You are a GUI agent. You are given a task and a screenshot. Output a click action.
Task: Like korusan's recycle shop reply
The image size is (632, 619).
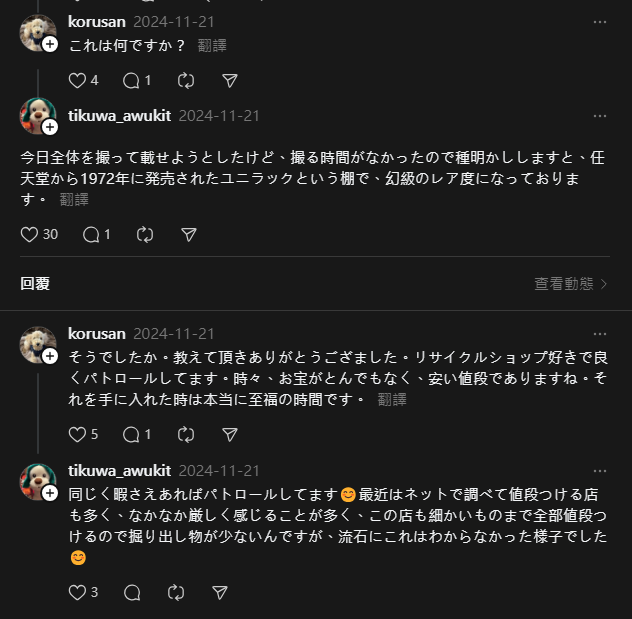click(78, 434)
